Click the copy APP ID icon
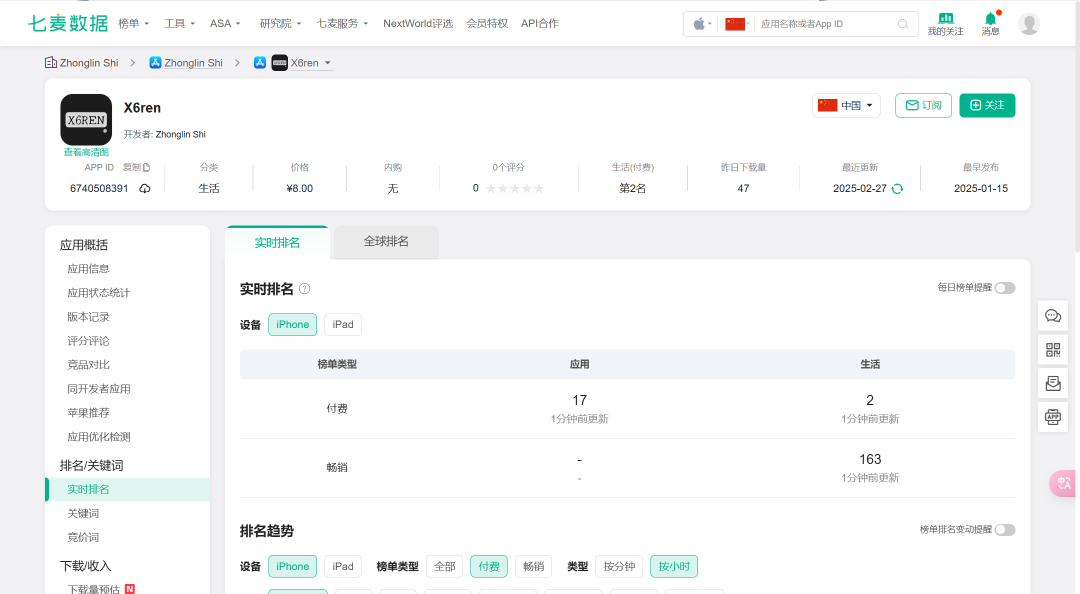Image resolution: width=1080 pixels, height=594 pixels. (x=146, y=167)
